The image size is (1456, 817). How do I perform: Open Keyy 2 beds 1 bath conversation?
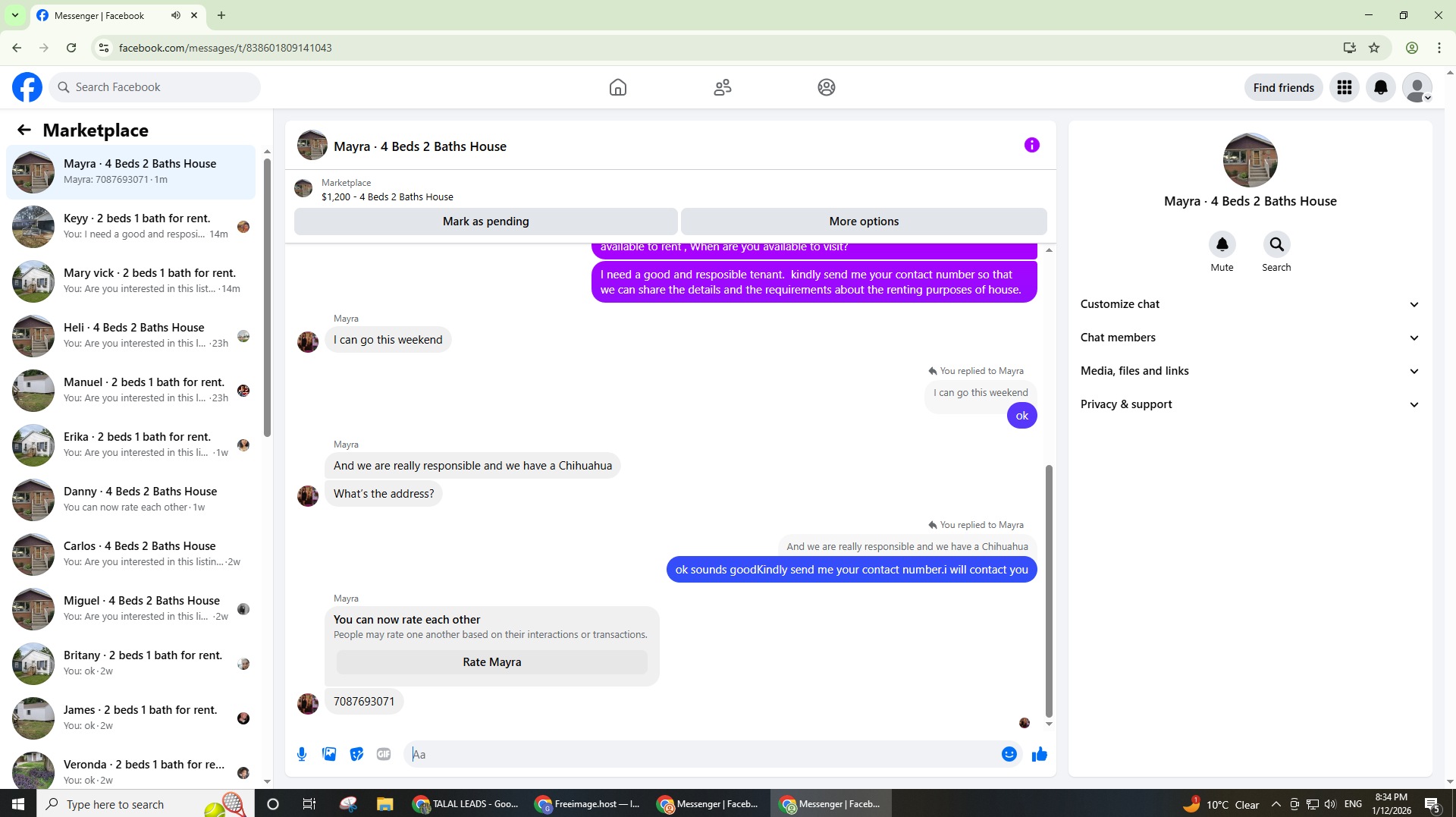pyautogui.click(x=130, y=226)
